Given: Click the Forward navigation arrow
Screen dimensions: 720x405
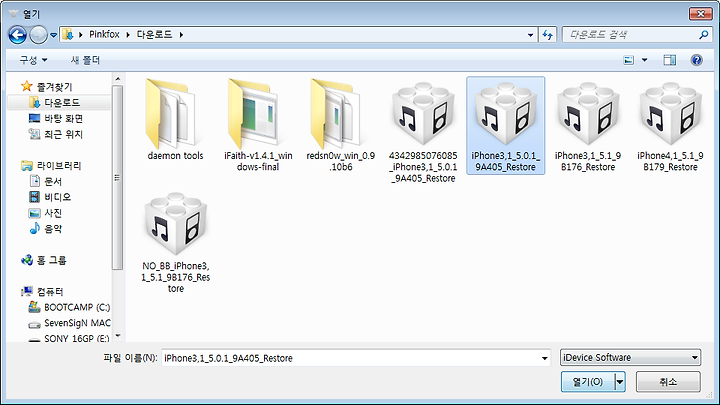Looking at the screenshot, I should click(39, 35).
